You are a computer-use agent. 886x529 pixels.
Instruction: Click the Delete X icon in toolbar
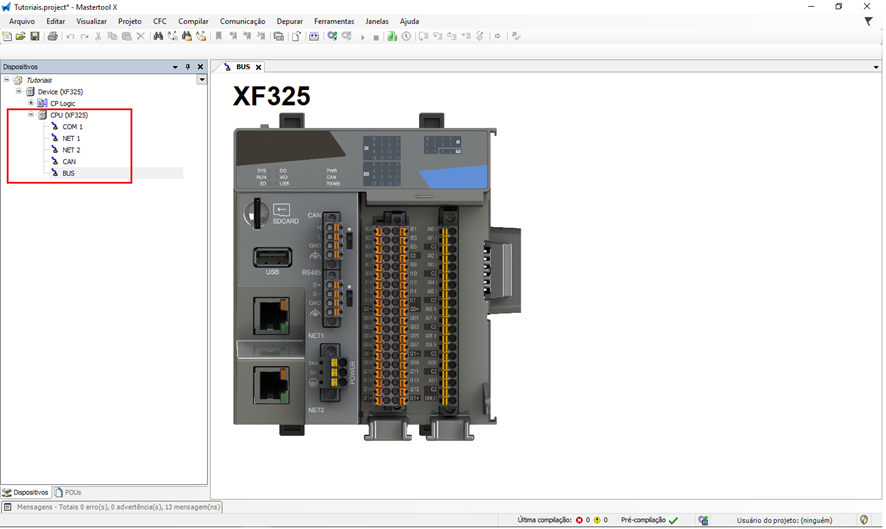[140, 37]
